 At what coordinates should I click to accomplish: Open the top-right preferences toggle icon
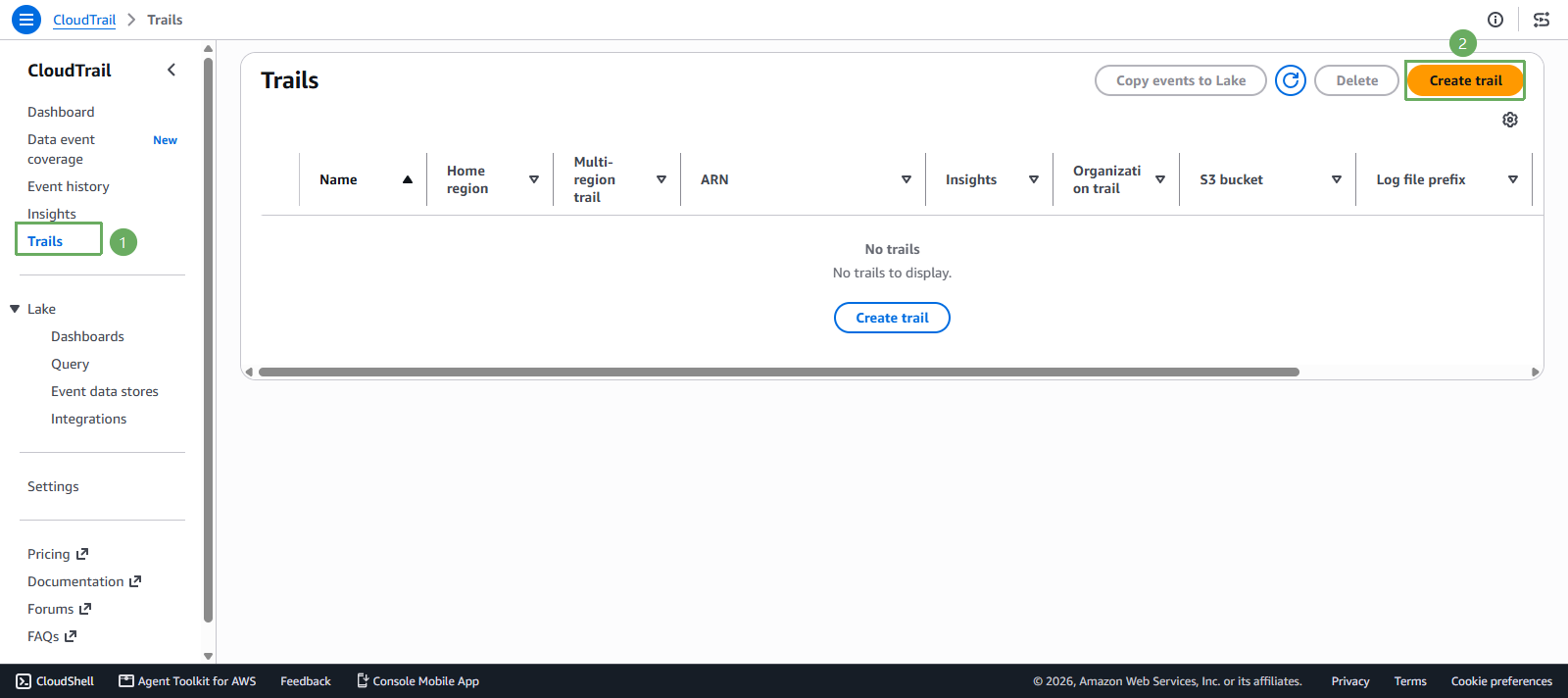point(1542,20)
